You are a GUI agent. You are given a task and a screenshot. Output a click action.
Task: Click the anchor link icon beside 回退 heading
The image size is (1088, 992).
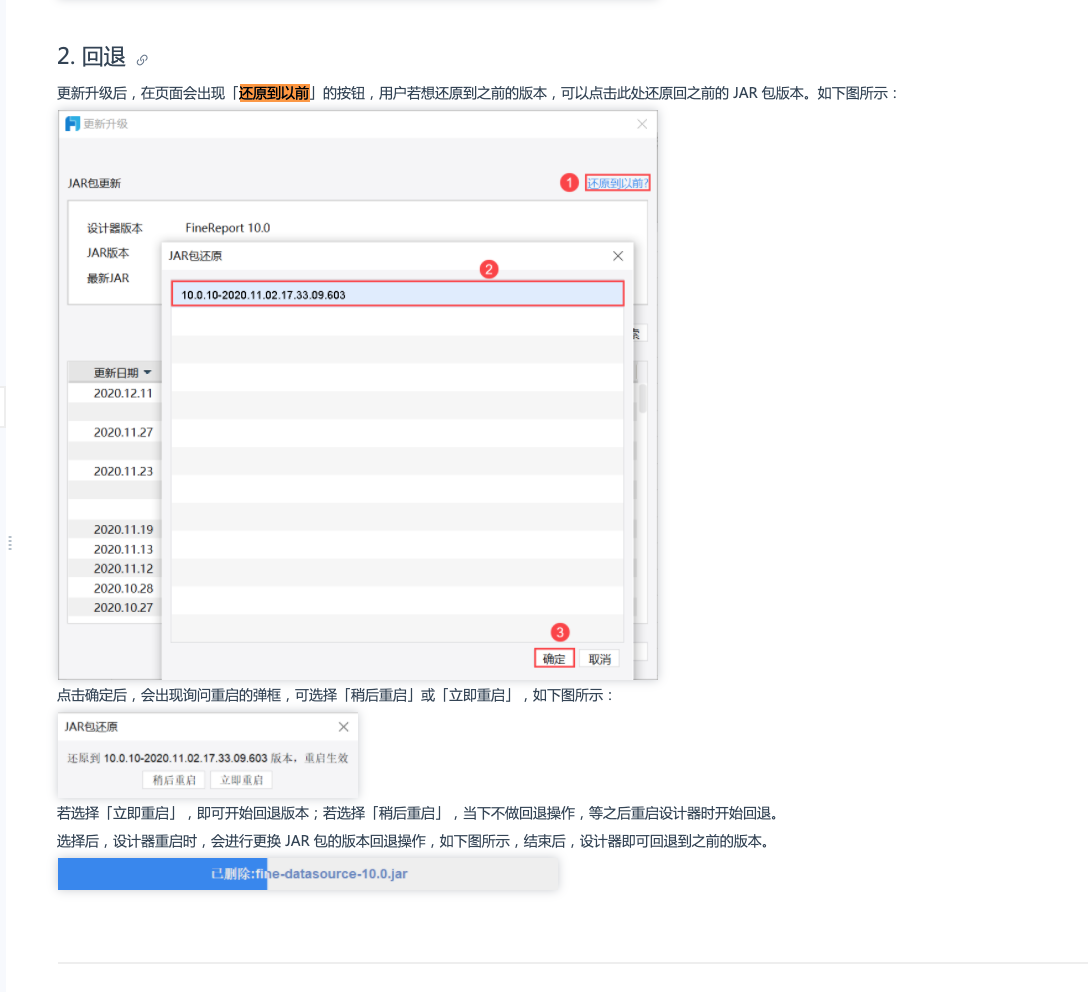(142, 60)
